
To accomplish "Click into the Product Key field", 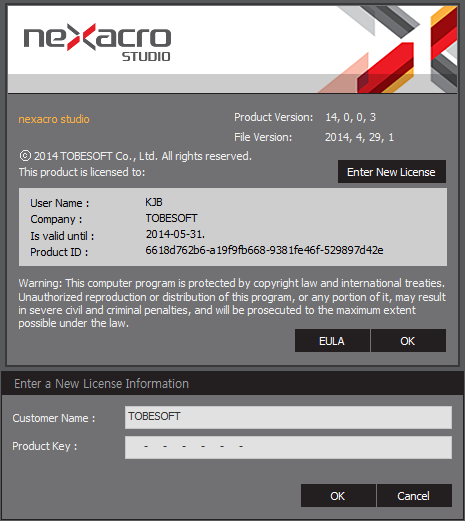I will click(x=288, y=447).
